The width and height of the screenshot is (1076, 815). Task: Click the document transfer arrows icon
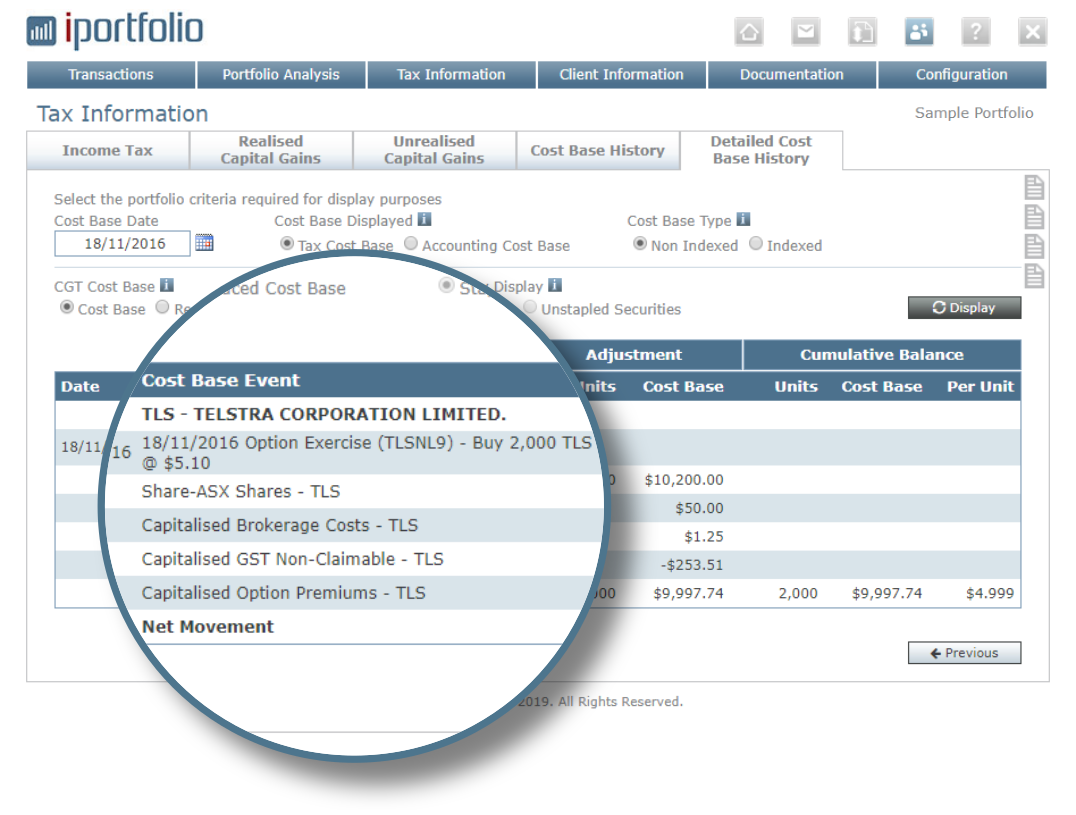pos(862,32)
